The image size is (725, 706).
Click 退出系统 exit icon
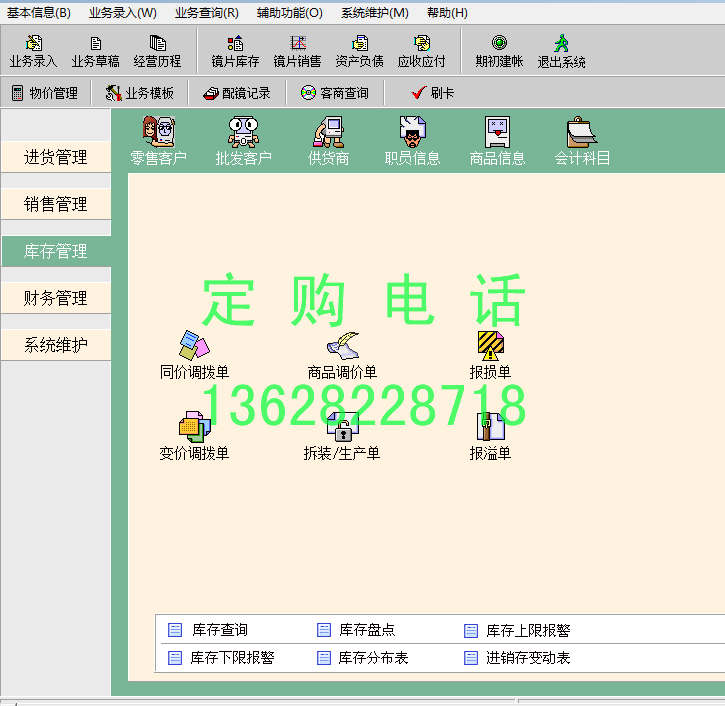pyautogui.click(x=561, y=51)
